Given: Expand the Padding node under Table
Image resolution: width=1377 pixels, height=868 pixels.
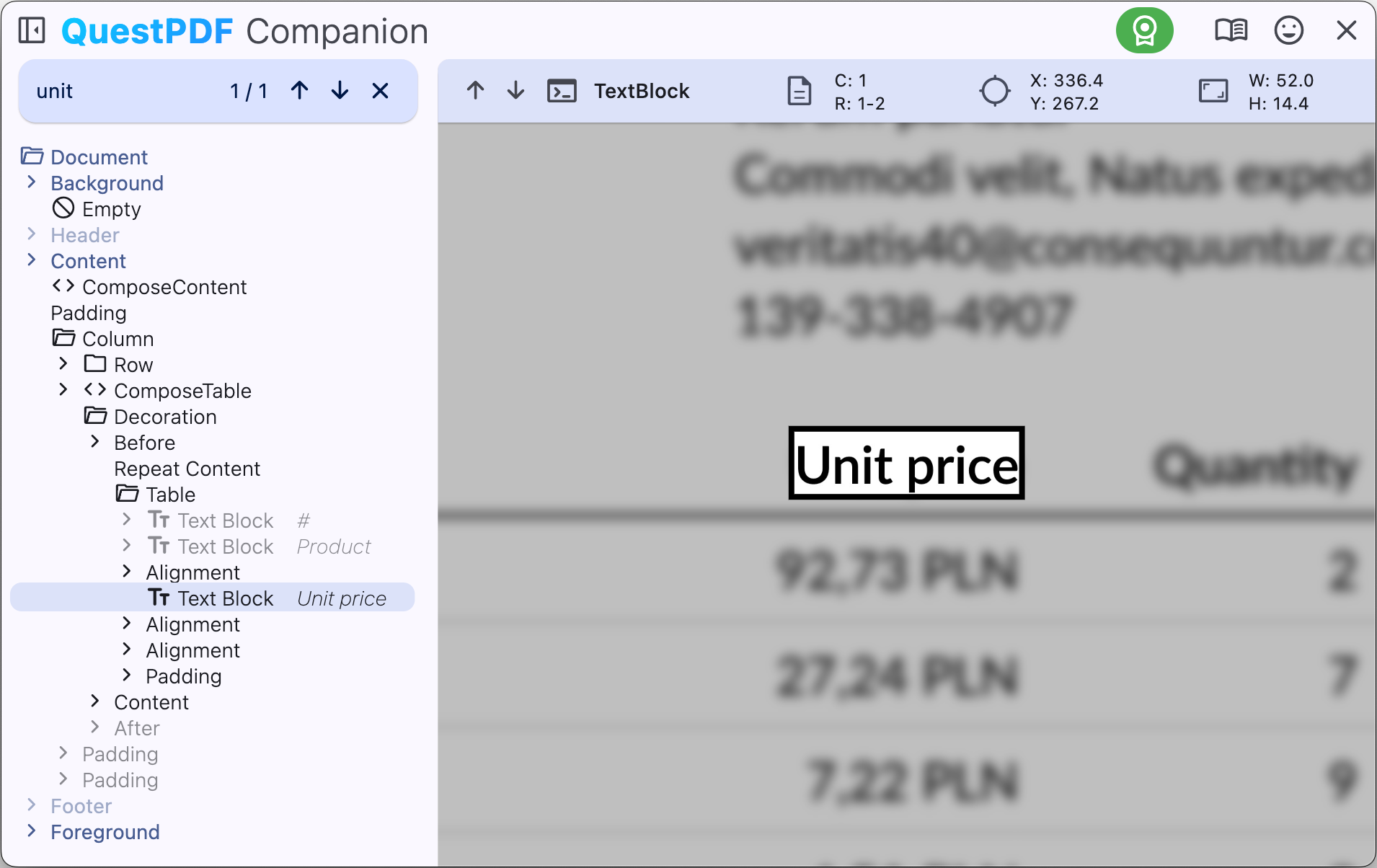Looking at the screenshot, I should click(126, 676).
